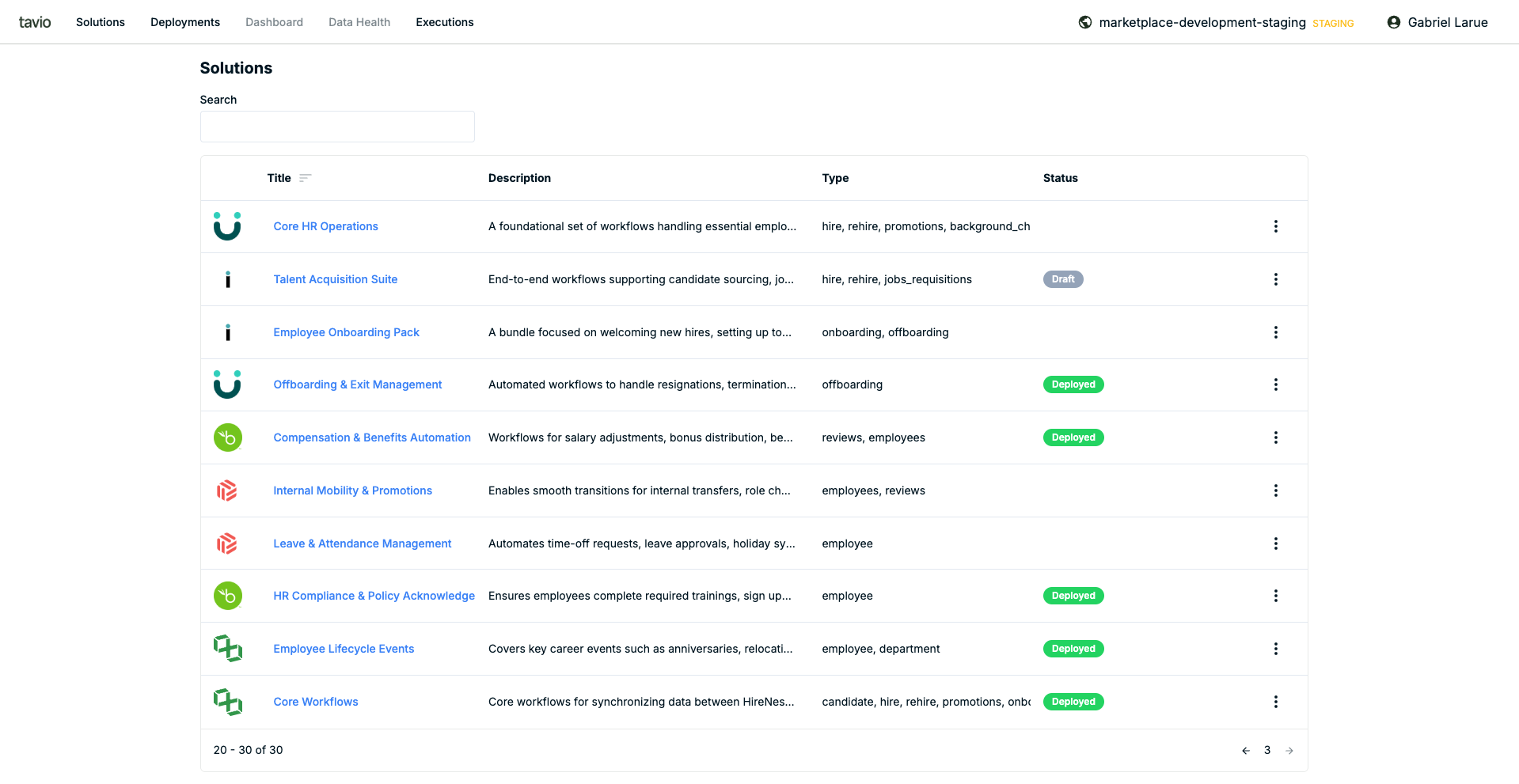Open HR Compliance & Policy Acknowledge solution
This screenshot has height=784, width=1519.
[374, 596]
